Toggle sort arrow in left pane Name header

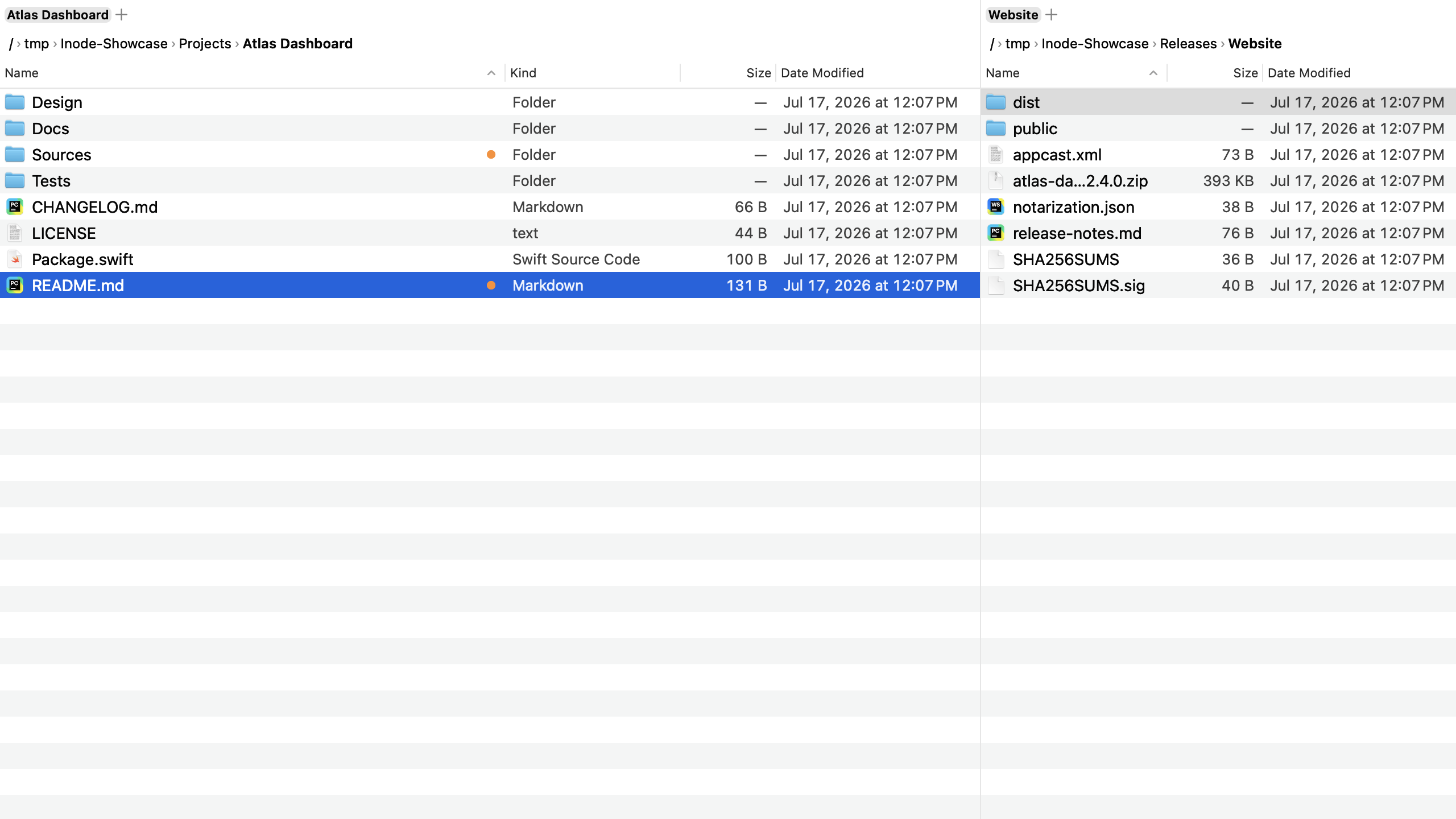pos(491,73)
